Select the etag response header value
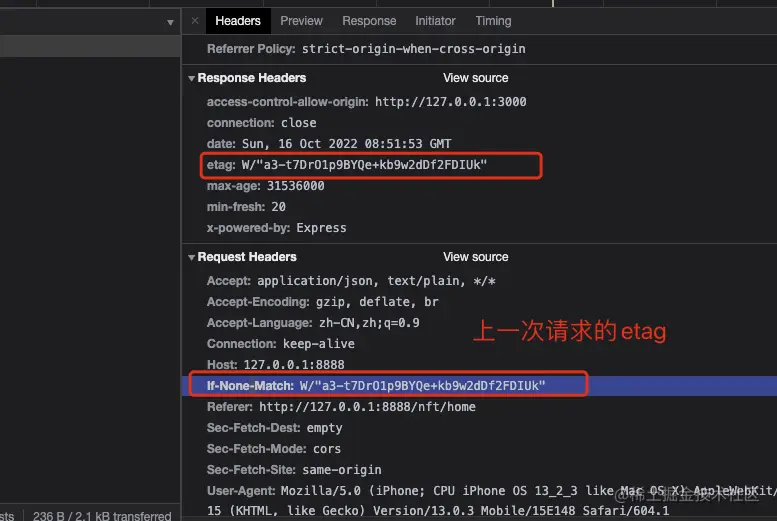The height and width of the screenshot is (521, 777). (x=364, y=165)
